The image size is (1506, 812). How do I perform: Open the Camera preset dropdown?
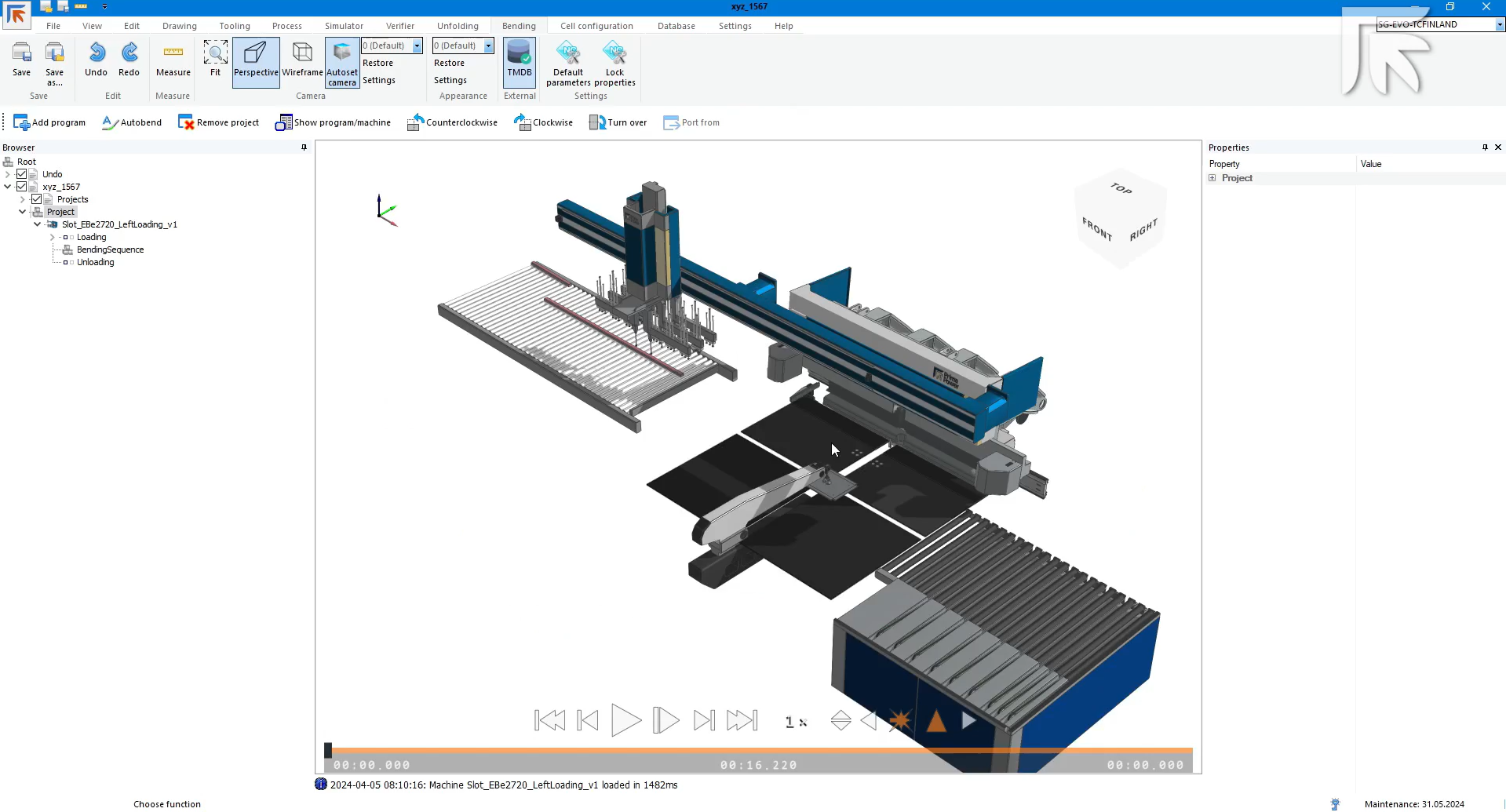(417, 46)
